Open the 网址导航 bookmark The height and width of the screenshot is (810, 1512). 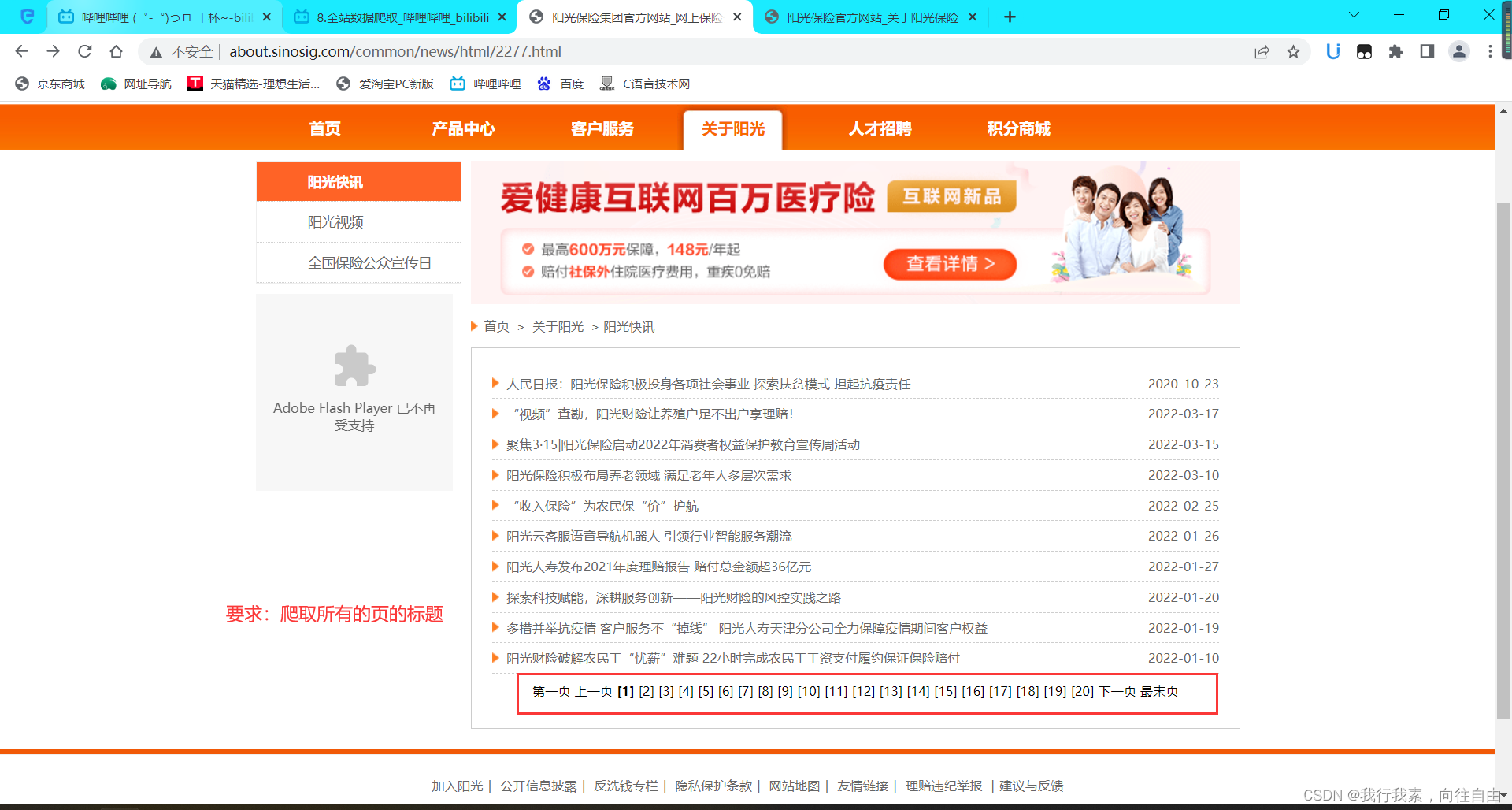click(136, 84)
